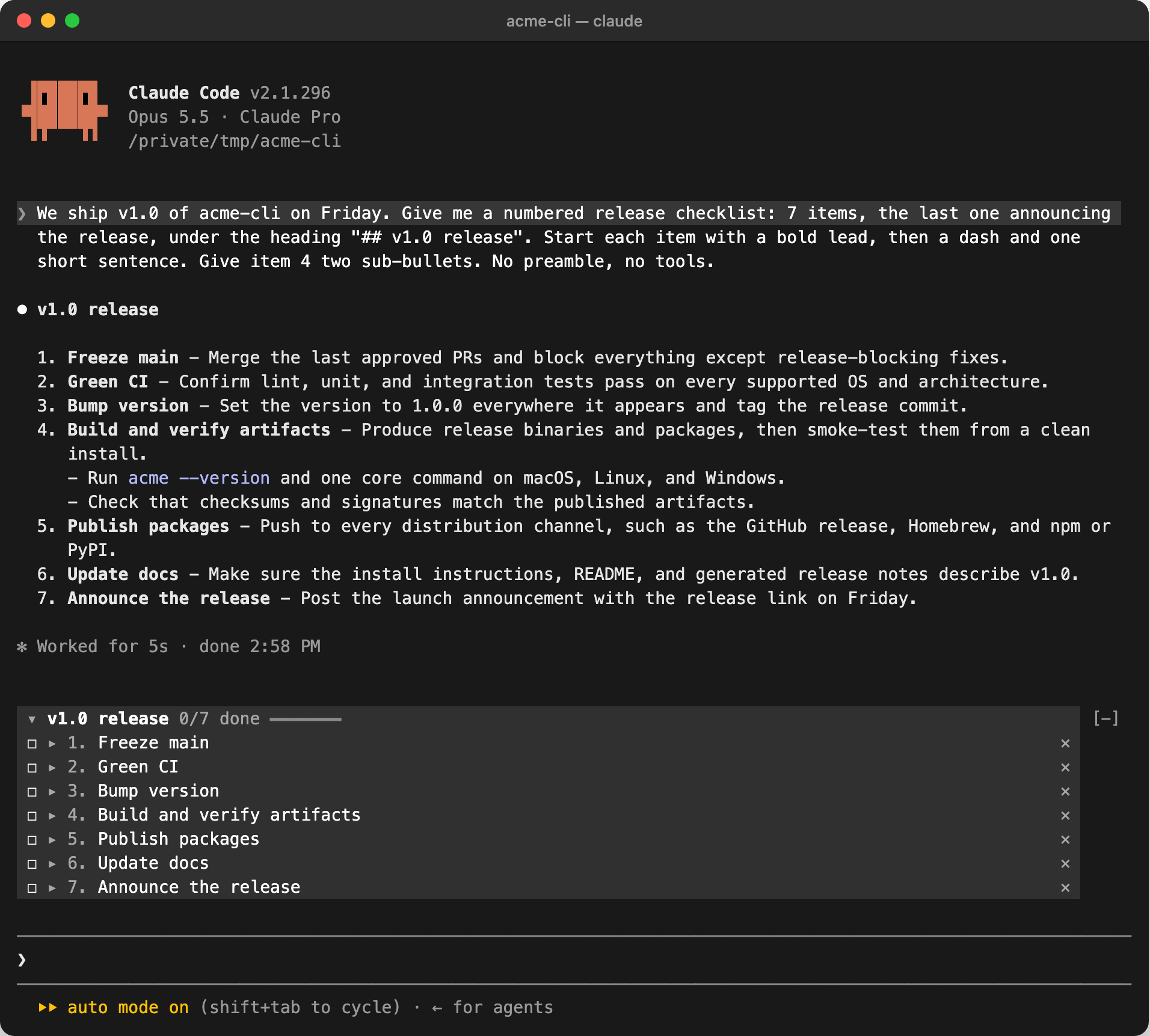
Task: Remove the Update docs item with its x
Action: 1065,864
